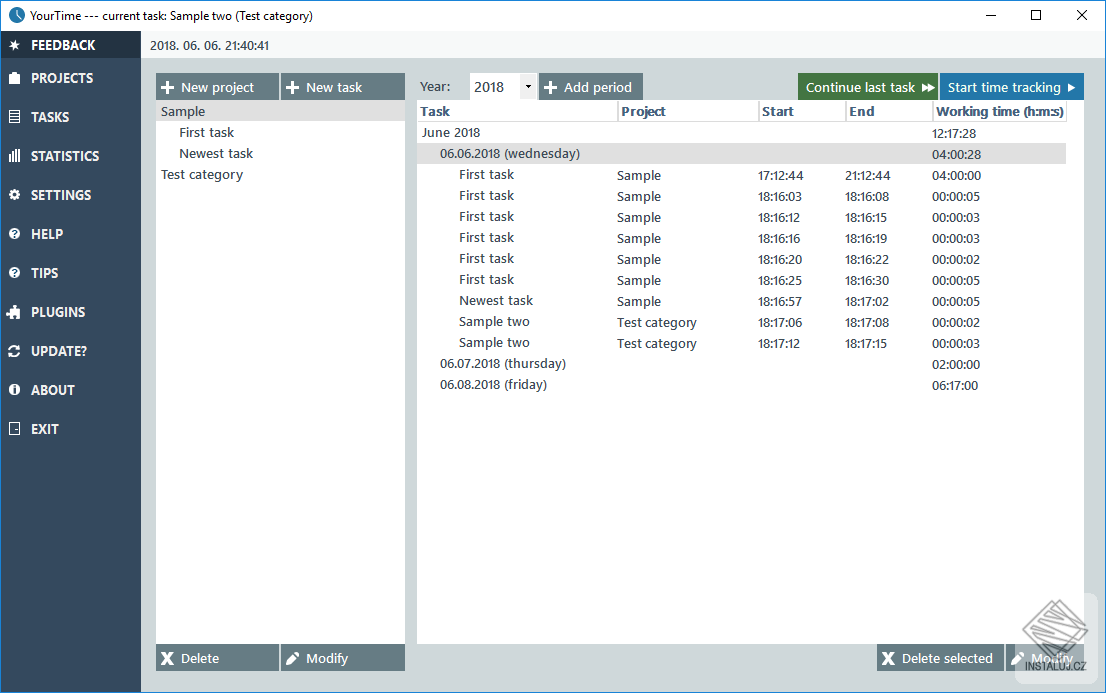Click Start time tracking button

pyautogui.click(x=1011, y=87)
